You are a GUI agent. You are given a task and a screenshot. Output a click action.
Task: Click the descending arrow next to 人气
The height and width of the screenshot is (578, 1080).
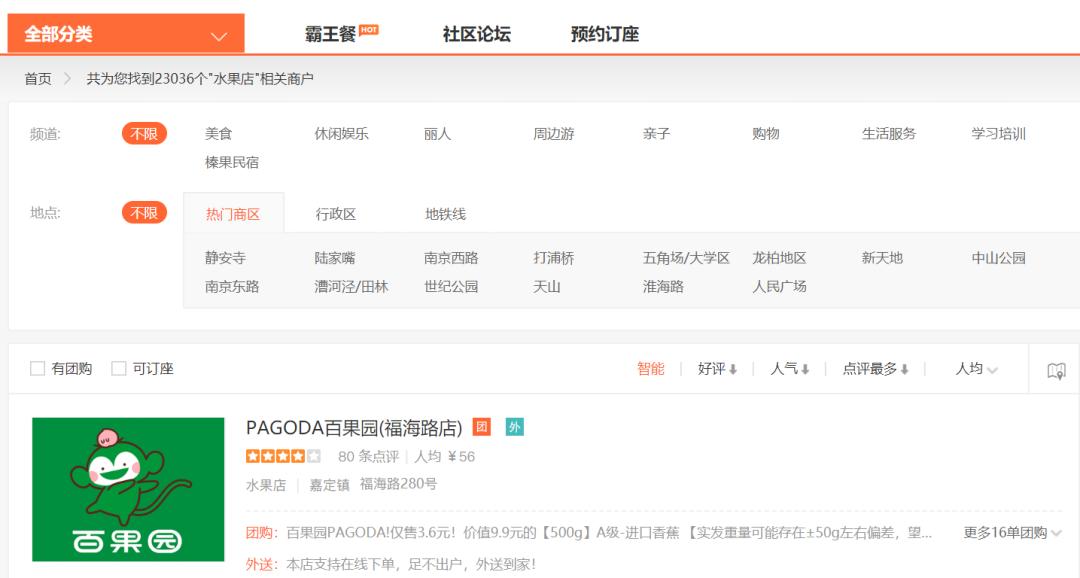coord(804,369)
